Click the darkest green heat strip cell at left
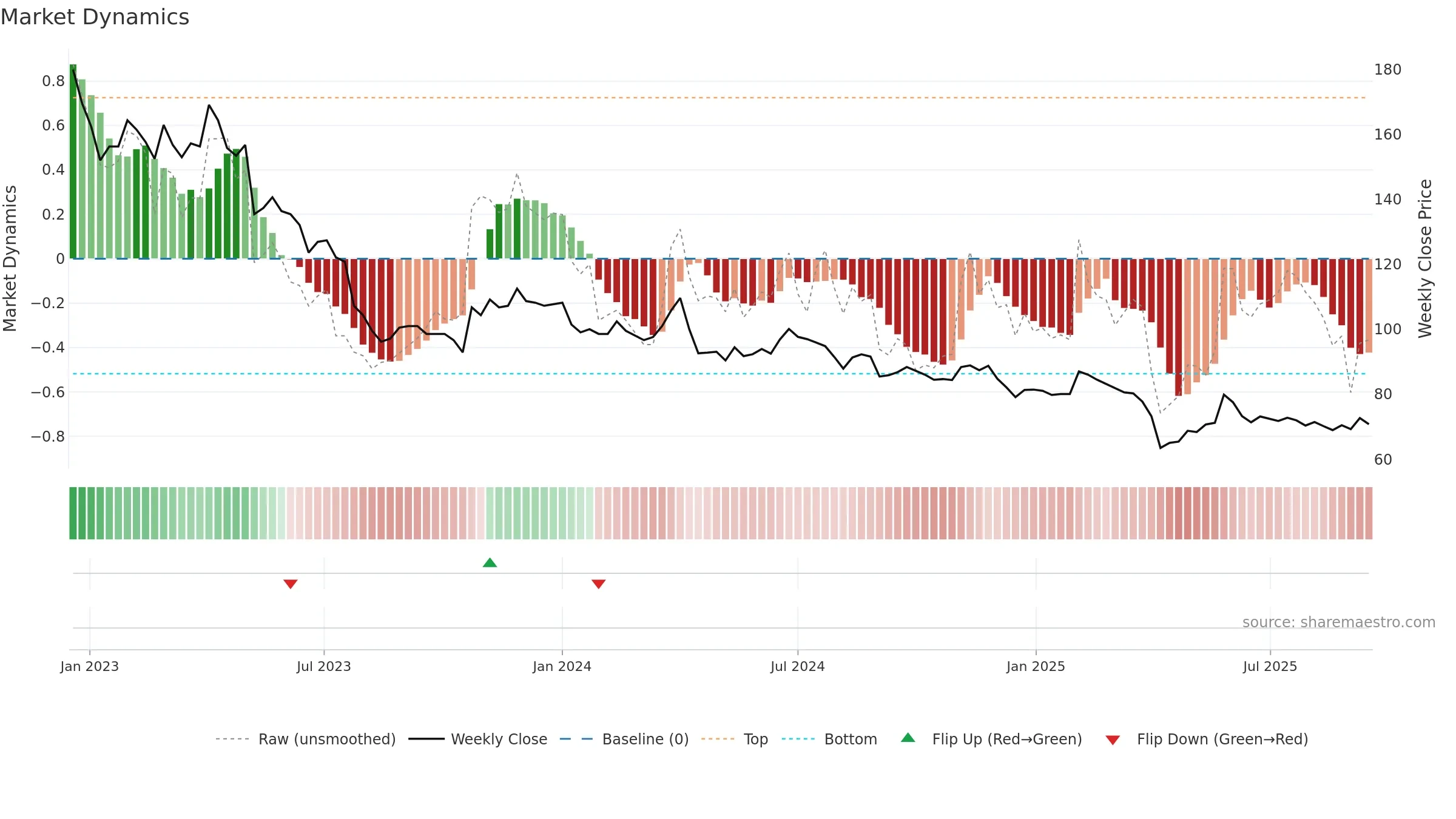The image size is (1456, 819). click(73, 513)
